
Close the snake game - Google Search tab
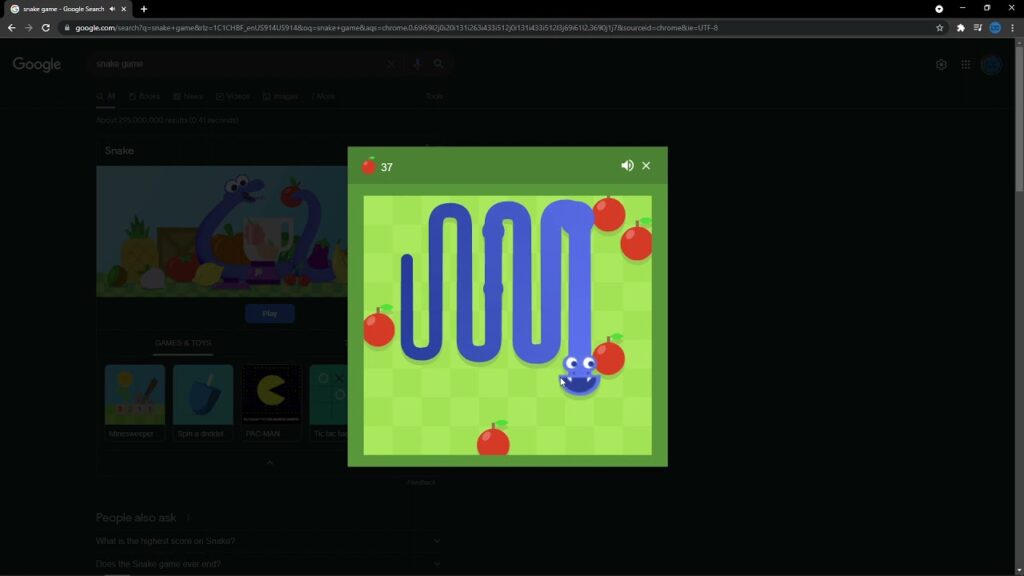(x=123, y=9)
